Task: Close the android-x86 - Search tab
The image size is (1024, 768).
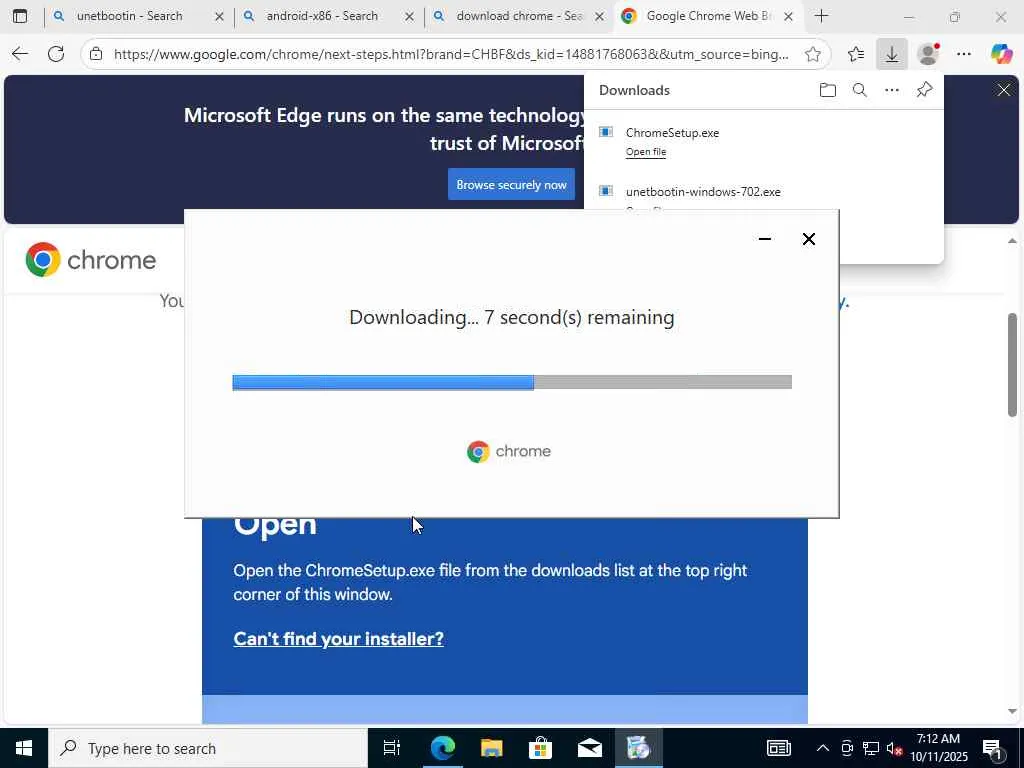Action: click(409, 16)
